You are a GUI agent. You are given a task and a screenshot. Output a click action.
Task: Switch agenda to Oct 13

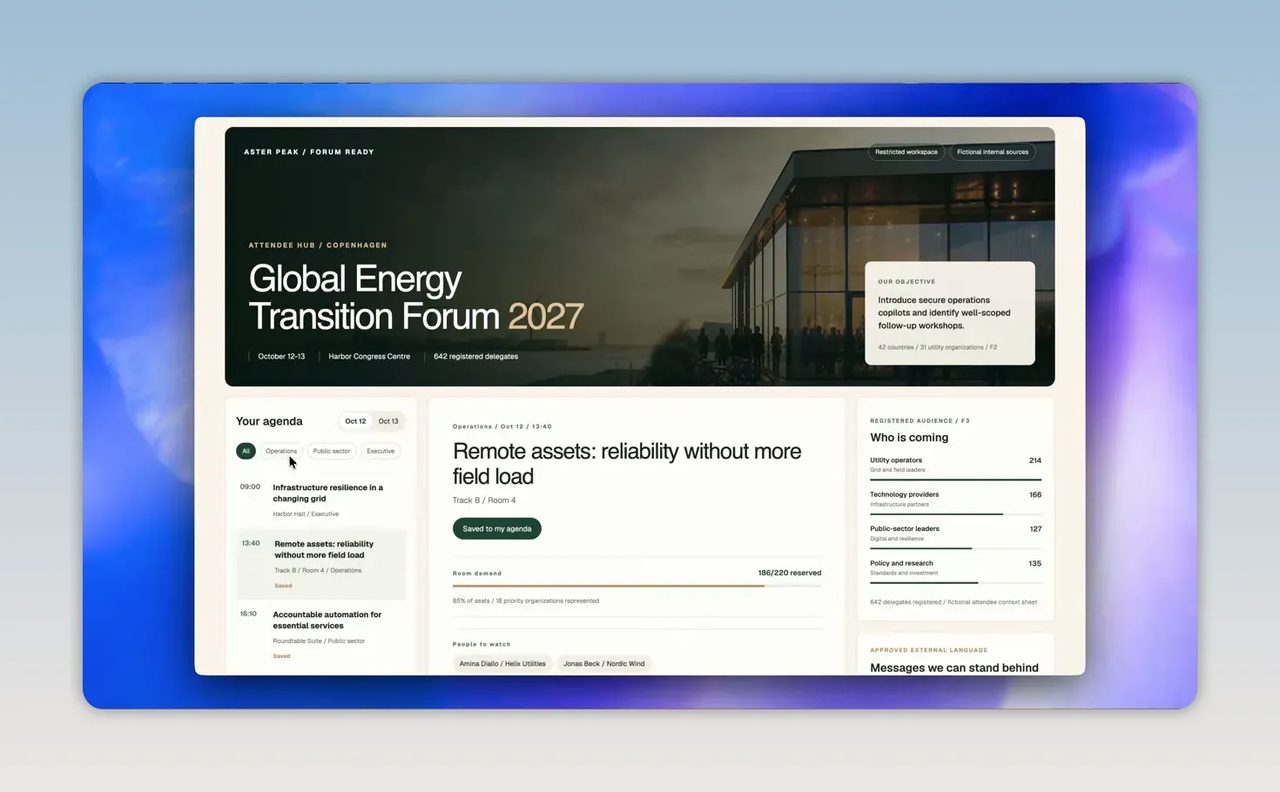pyautogui.click(x=388, y=421)
